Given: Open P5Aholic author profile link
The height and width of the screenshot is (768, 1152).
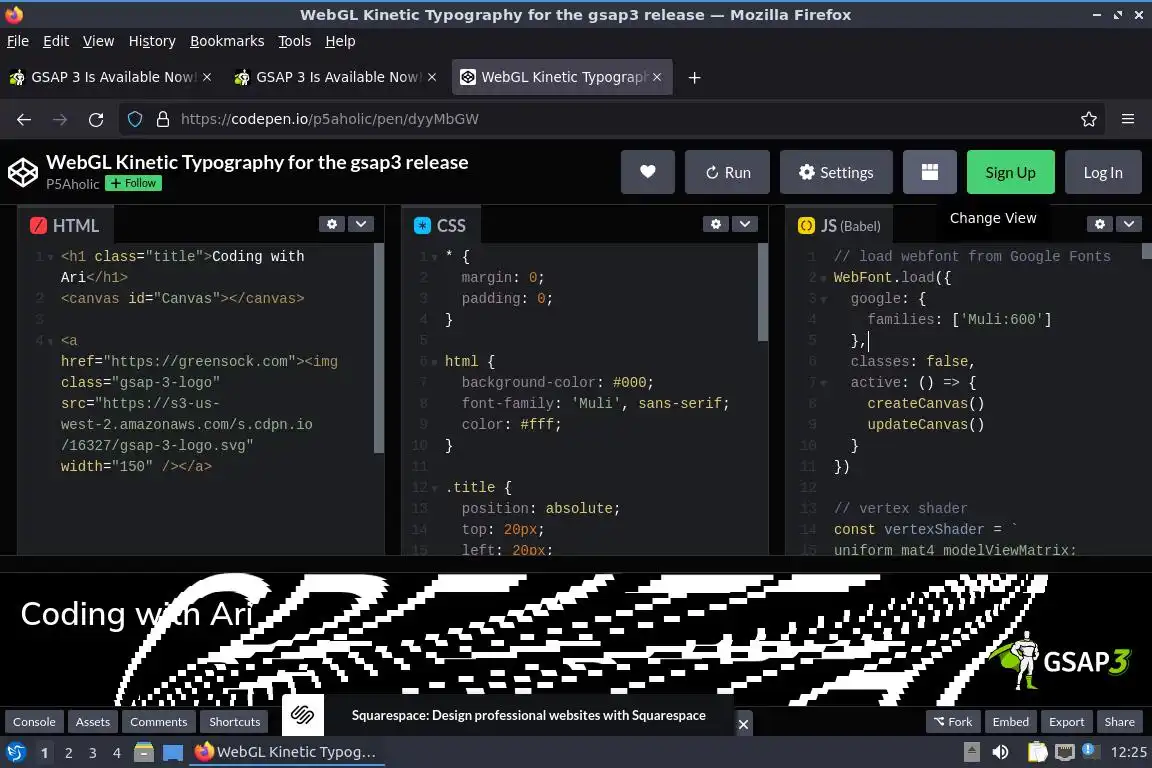Looking at the screenshot, I should (x=72, y=184).
